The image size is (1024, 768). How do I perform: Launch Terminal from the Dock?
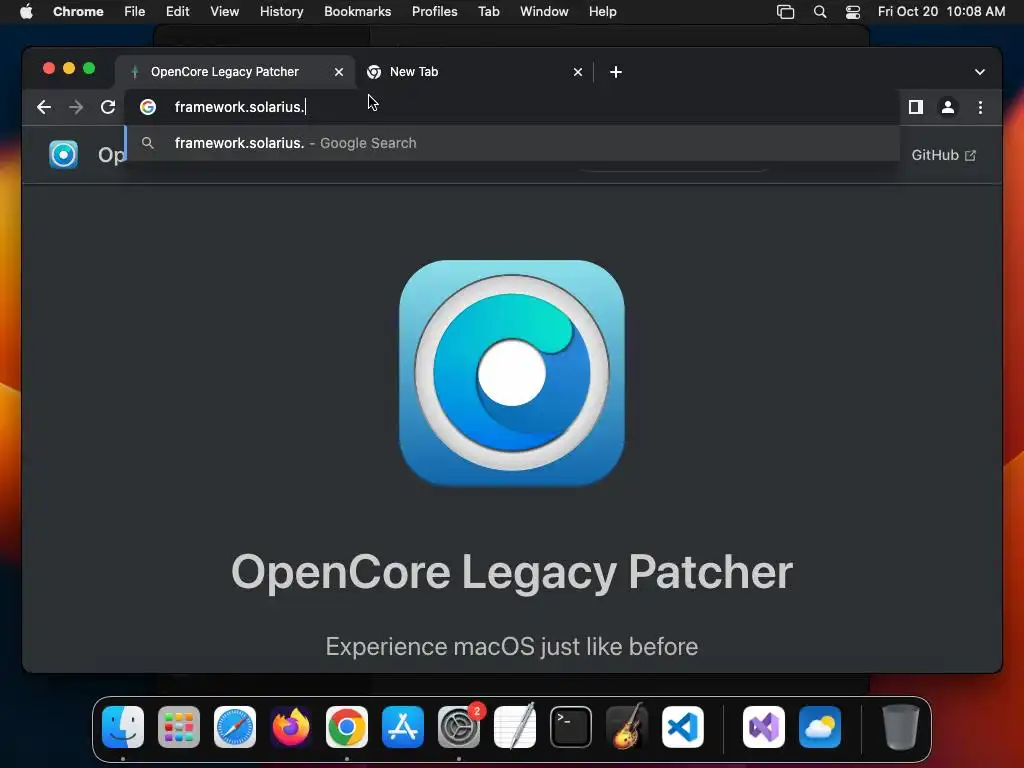571,727
